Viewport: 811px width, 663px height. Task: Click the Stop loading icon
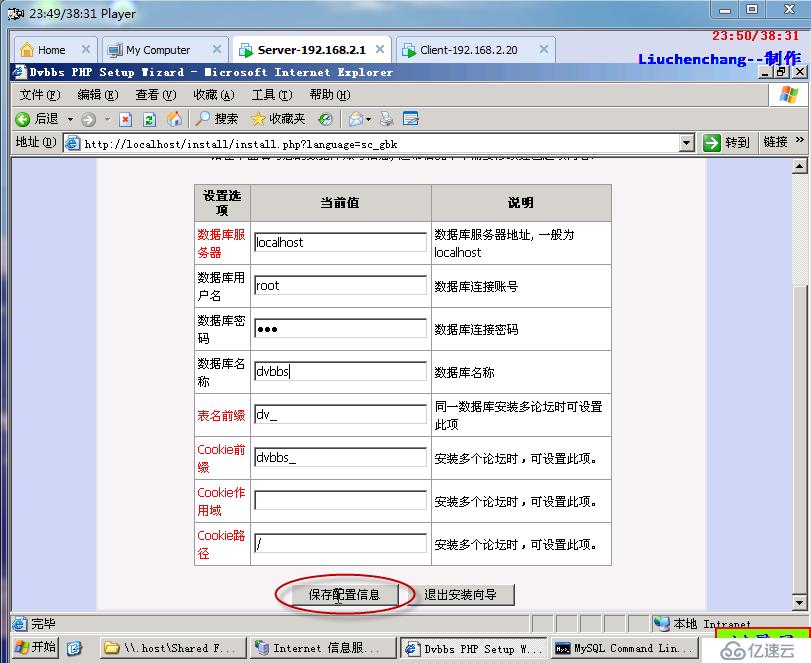click(x=125, y=119)
